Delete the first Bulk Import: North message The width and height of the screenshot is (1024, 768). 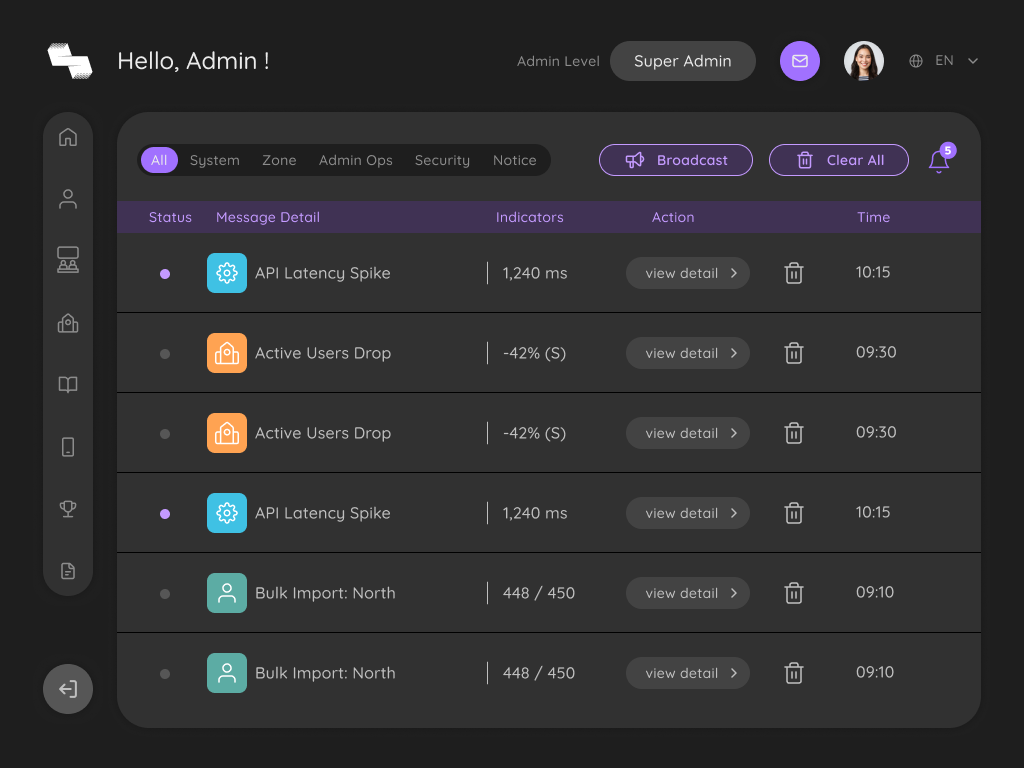click(x=793, y=593)
